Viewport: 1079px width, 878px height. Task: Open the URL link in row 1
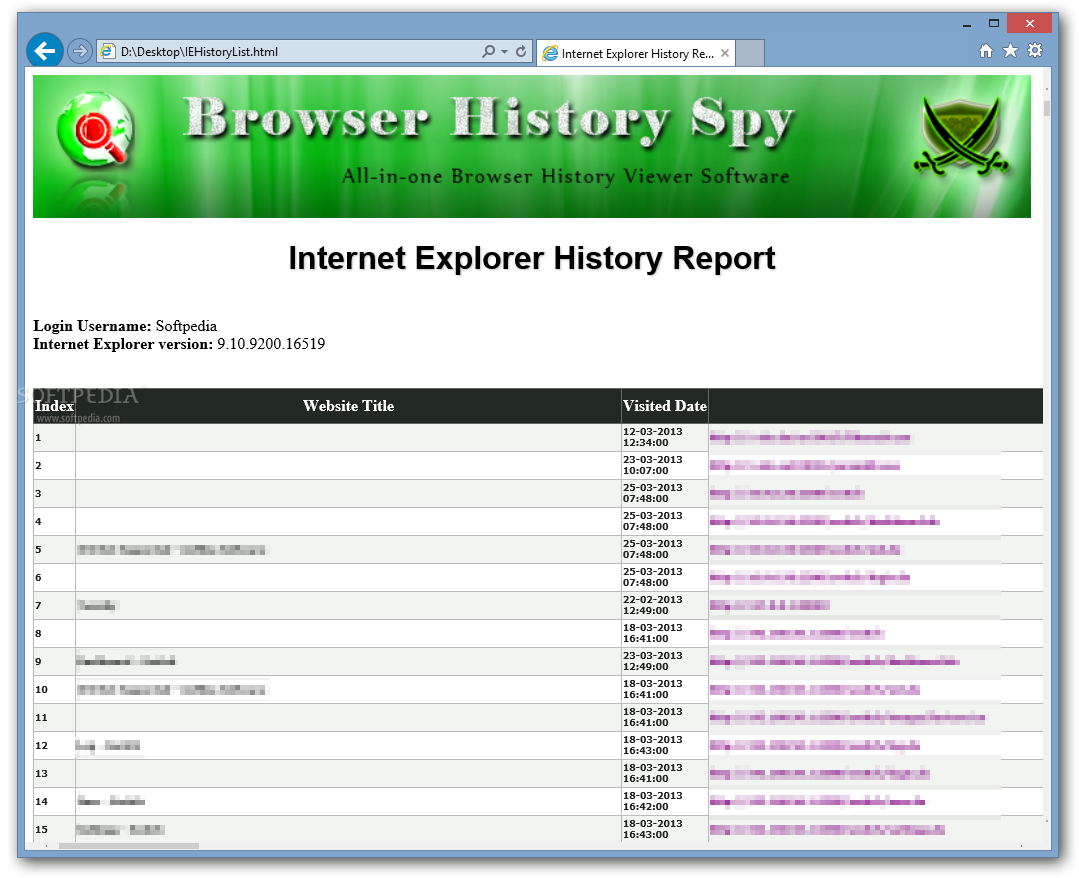tap(810, 437)
